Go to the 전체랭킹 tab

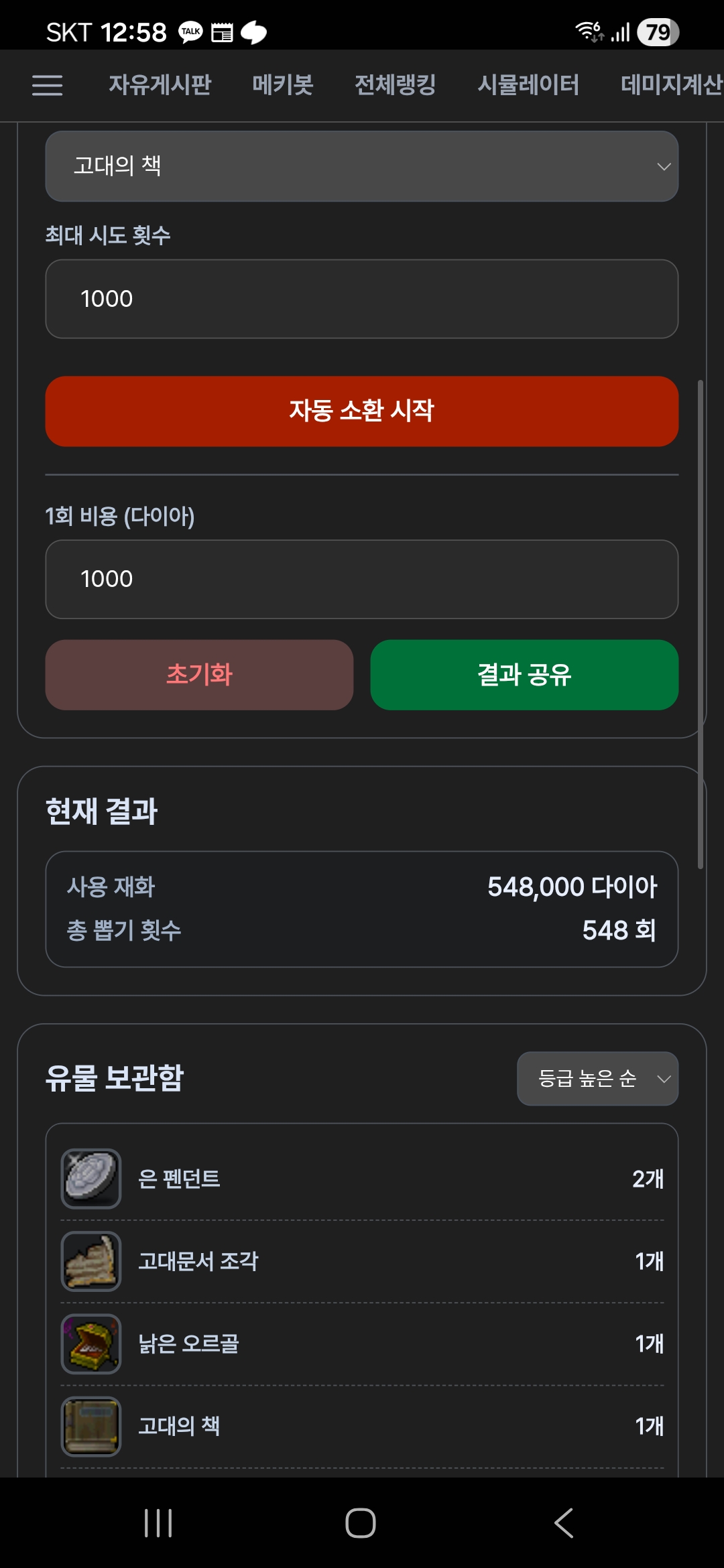click(x=395, y=85)
